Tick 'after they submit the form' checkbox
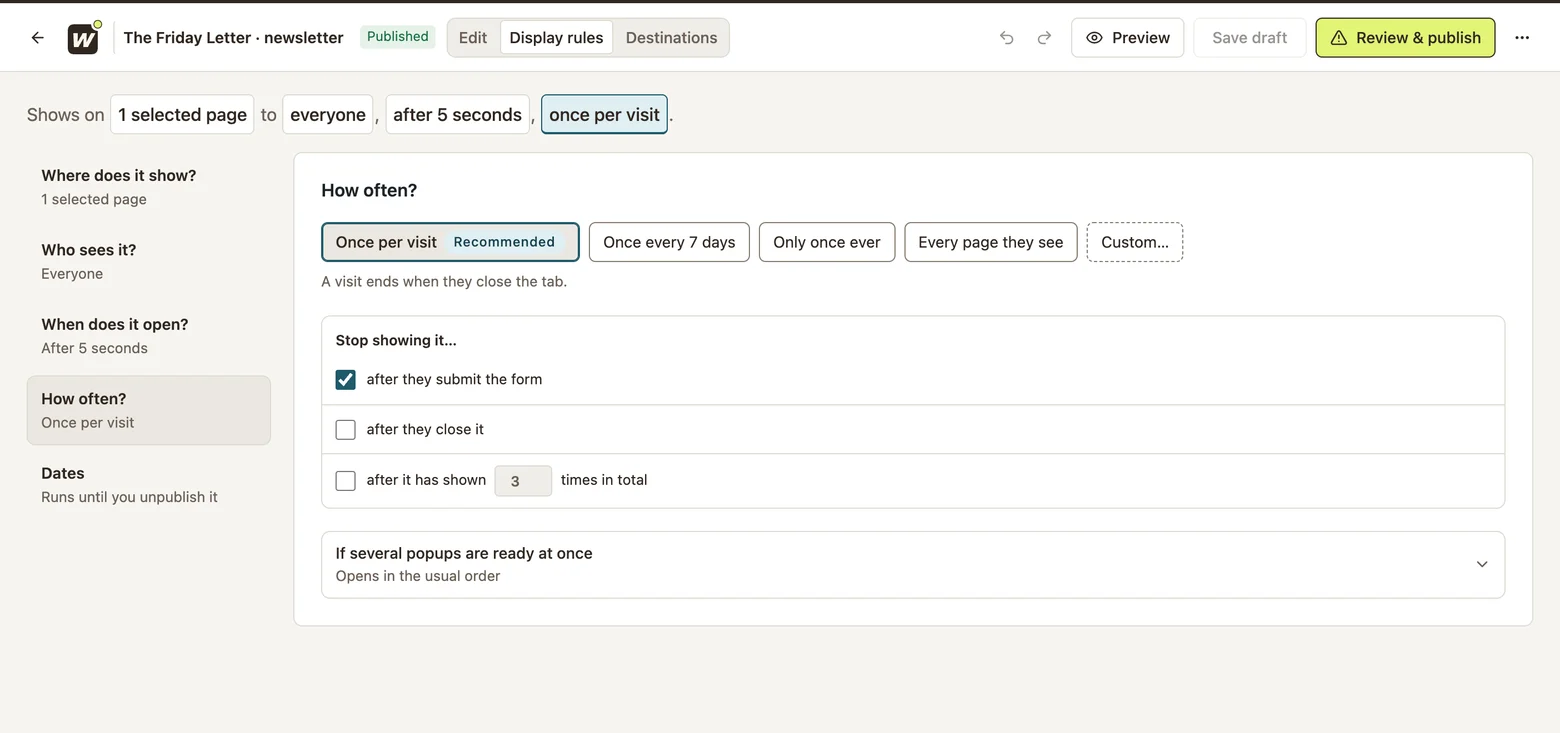Image resolution: width=1560 pixels, height=733 pixels. tap(346, 380)
